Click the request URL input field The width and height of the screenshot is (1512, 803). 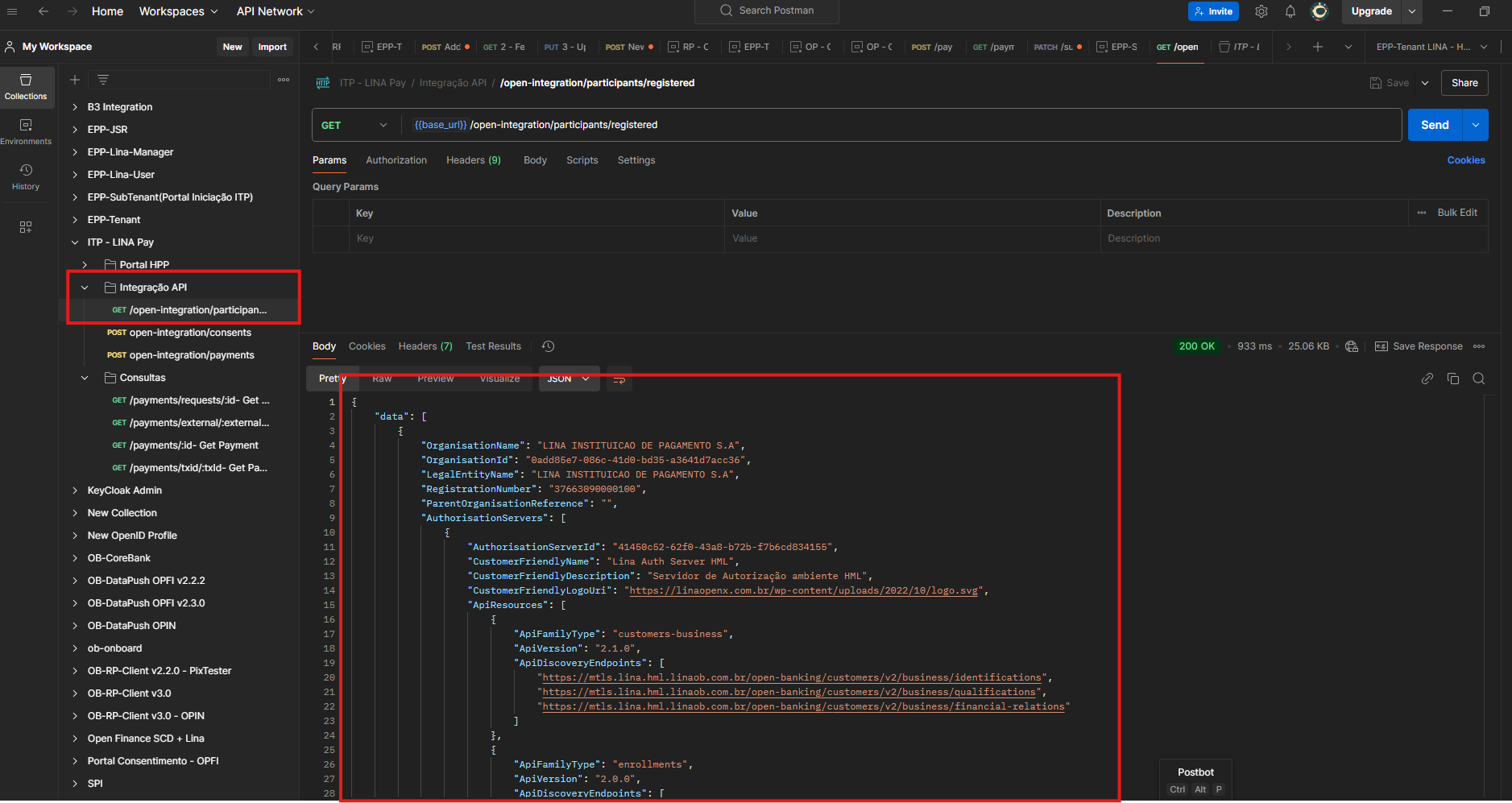(886, 125)
